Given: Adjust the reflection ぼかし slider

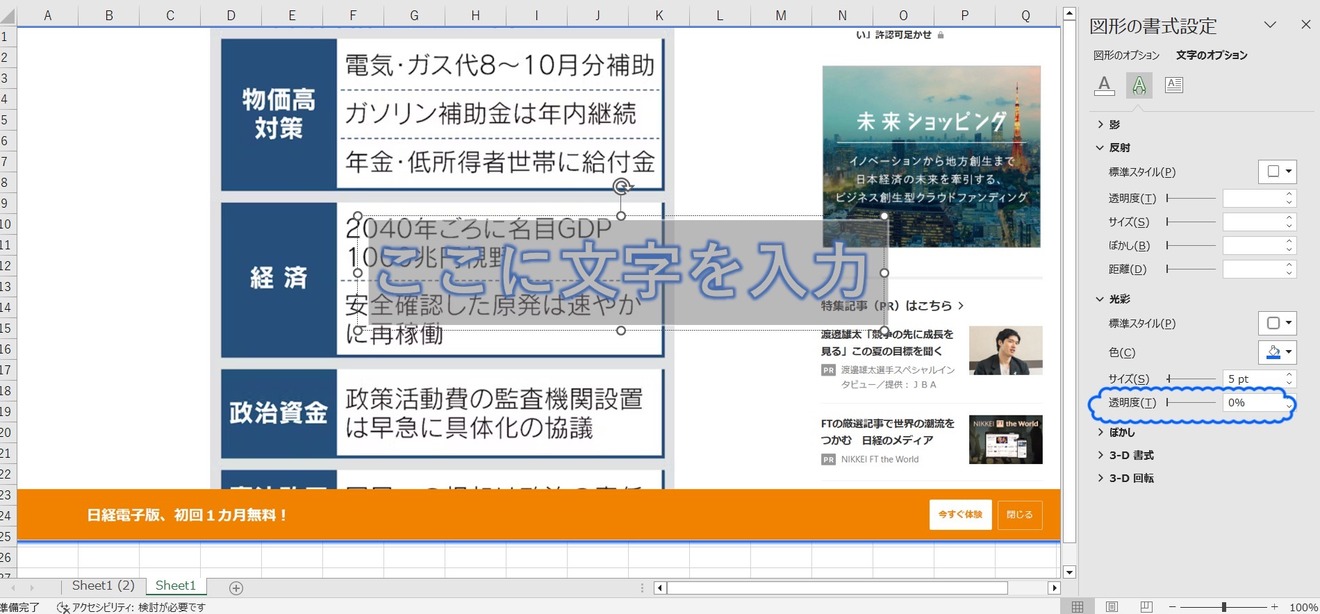Looking at the screenshot, I should tap(1191, 246).
